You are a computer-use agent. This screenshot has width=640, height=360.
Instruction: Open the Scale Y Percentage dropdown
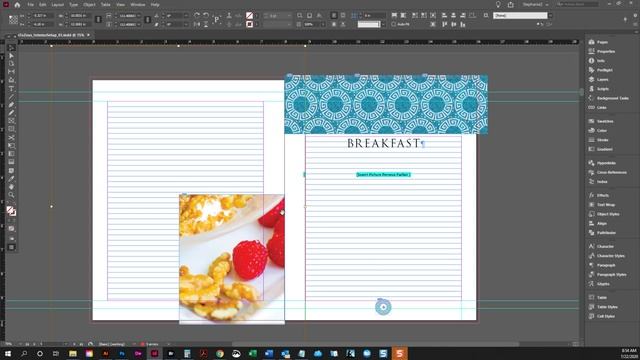[140, 24]
